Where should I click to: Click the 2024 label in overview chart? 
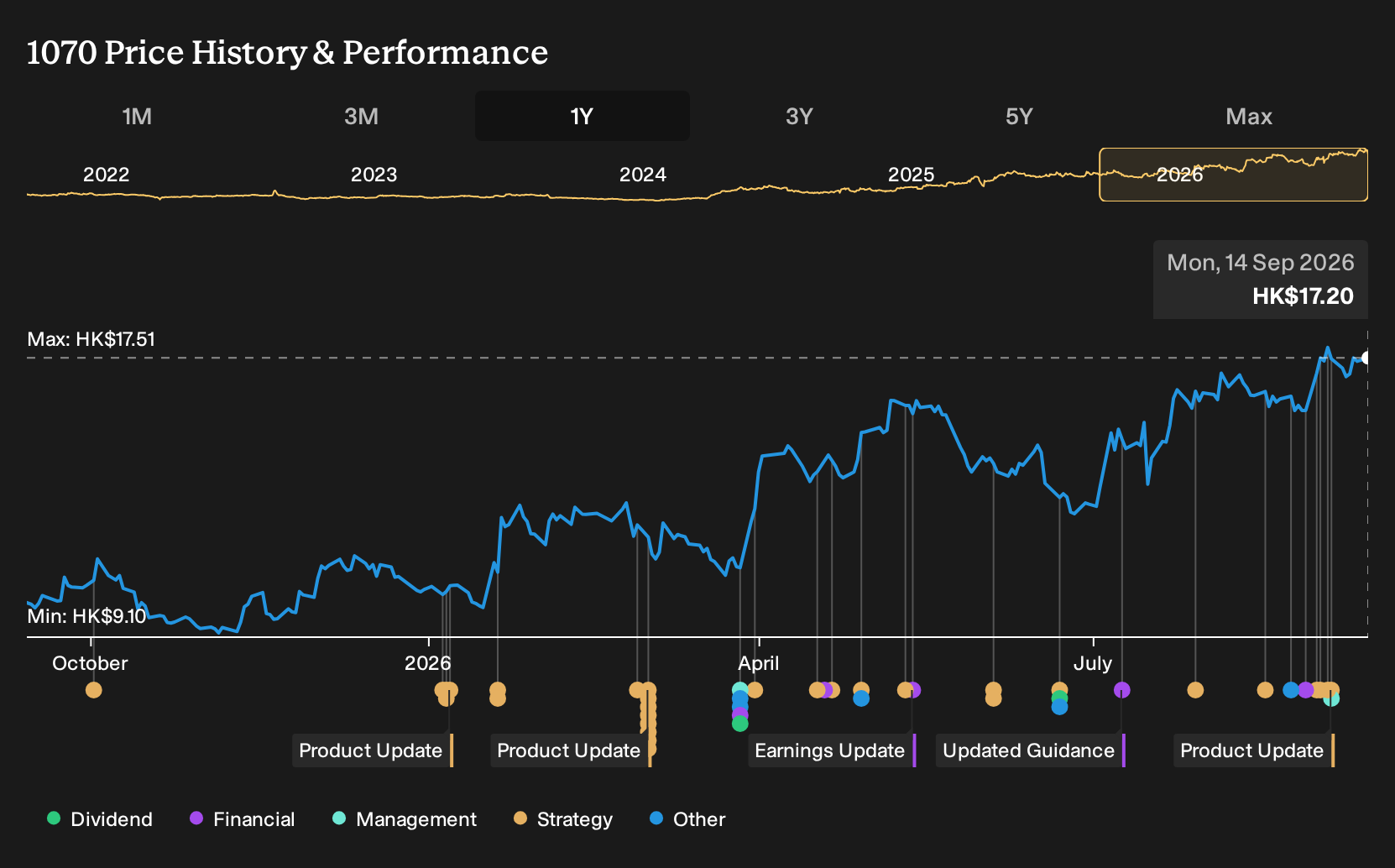click(x=643, y=175)
